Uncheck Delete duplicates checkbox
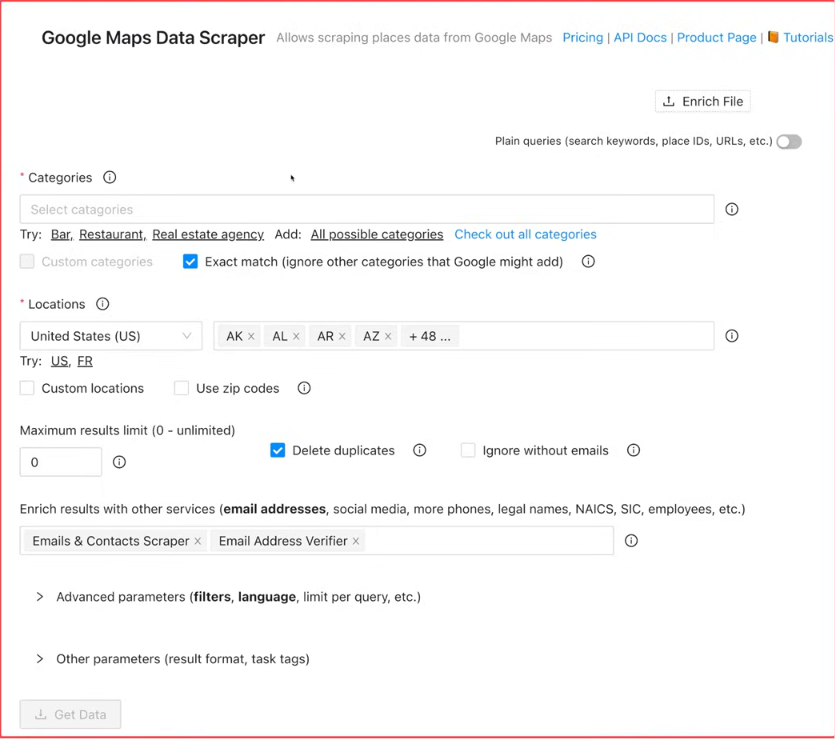835x739 pixels. (277, 450)
